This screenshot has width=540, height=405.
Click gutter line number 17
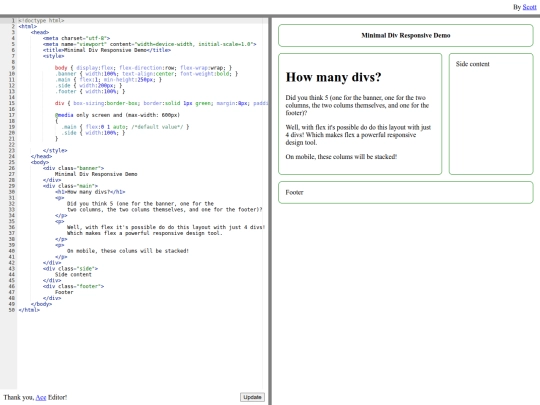(x=12, y=115)
